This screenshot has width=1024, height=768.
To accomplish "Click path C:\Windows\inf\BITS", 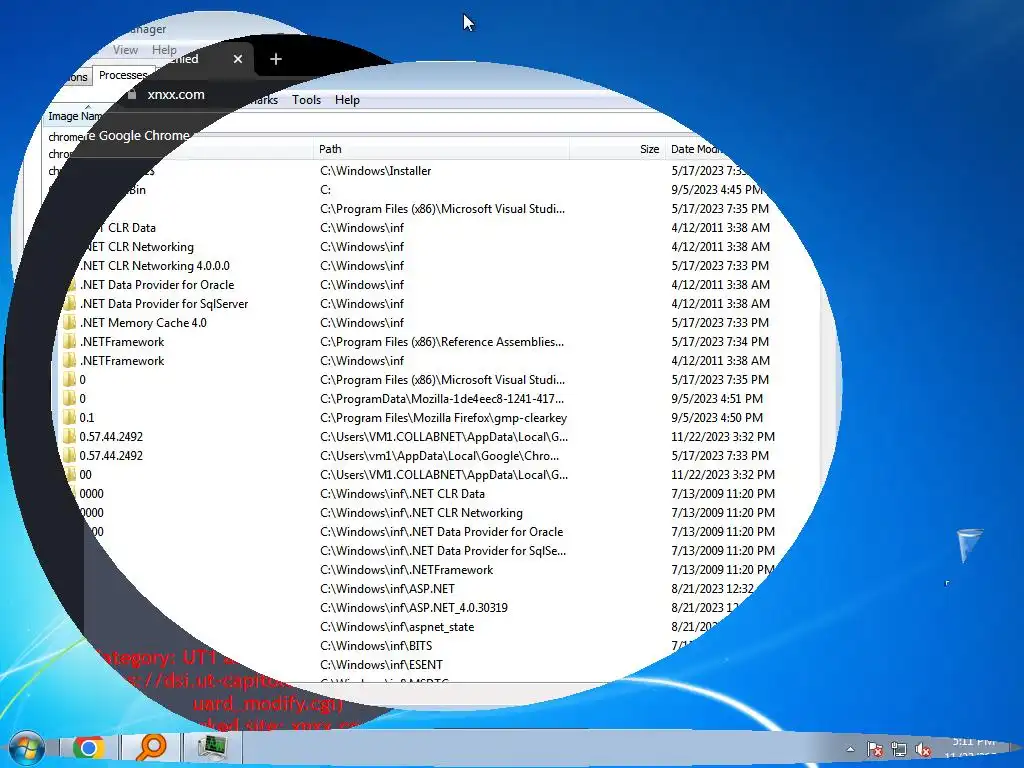I will point(376,646).
